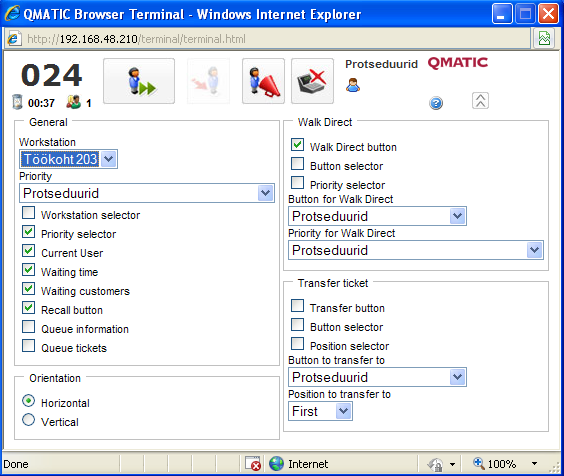Uncheck the Recall button checkbox

tap(28, 308)
